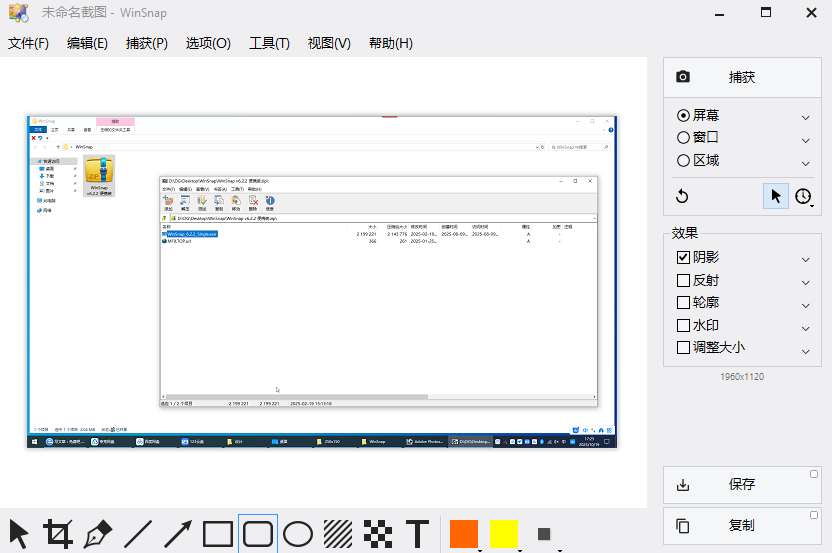The height and width of the screenshot is (553, 832).
Task: Open the 文件(F) menu
Action: click(28, 44)
